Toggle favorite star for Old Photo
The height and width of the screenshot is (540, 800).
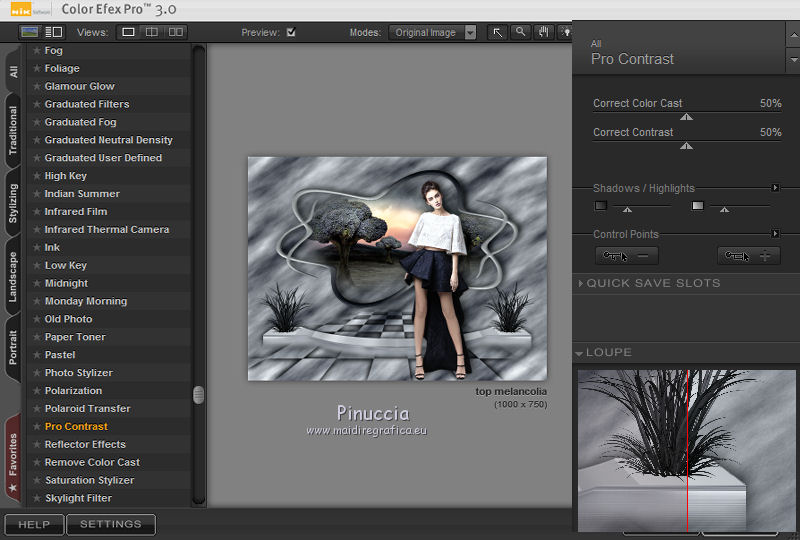[x=37, y=320]
